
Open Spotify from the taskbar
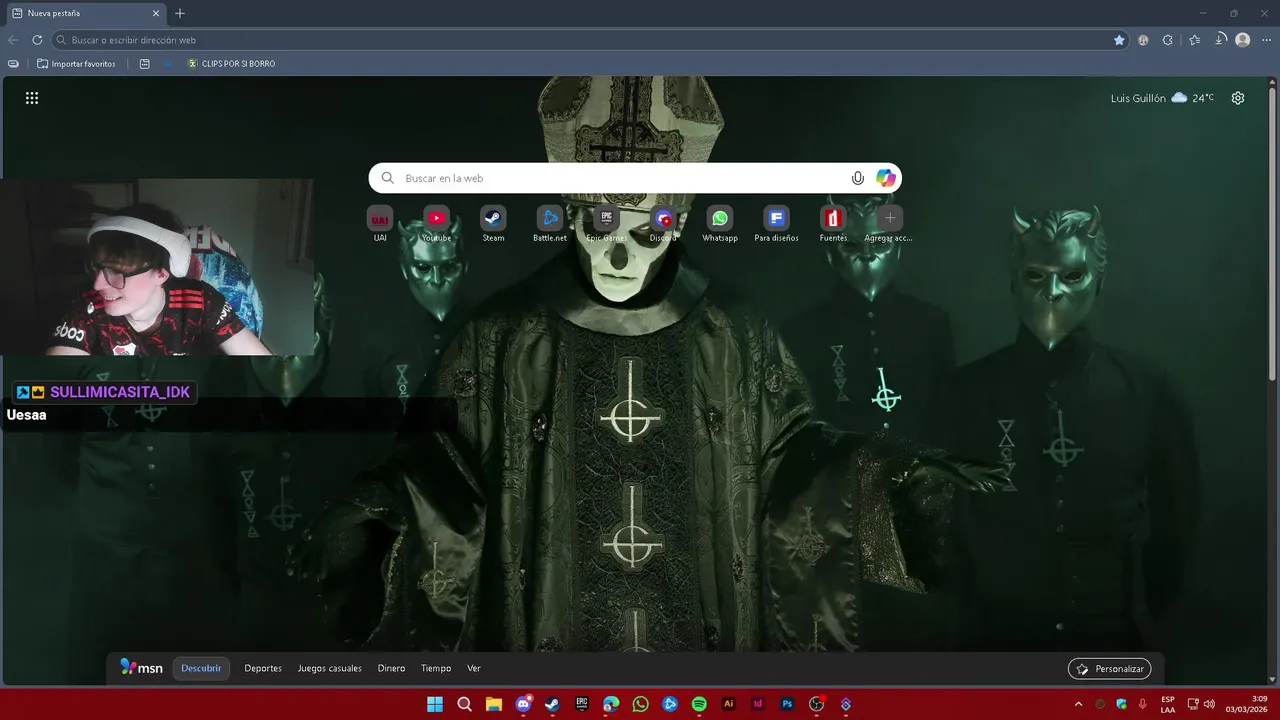click(699, 704)
